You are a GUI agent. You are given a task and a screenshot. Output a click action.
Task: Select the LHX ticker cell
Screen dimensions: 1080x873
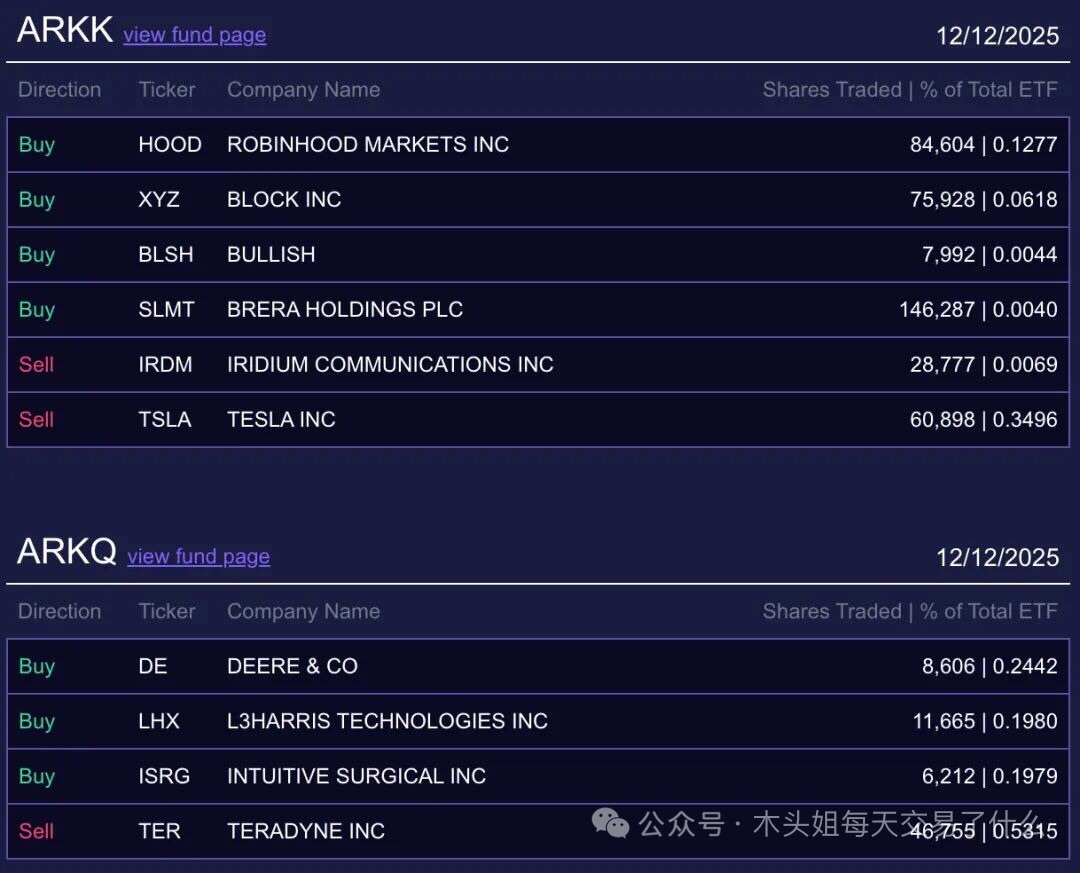coord(159,721)
